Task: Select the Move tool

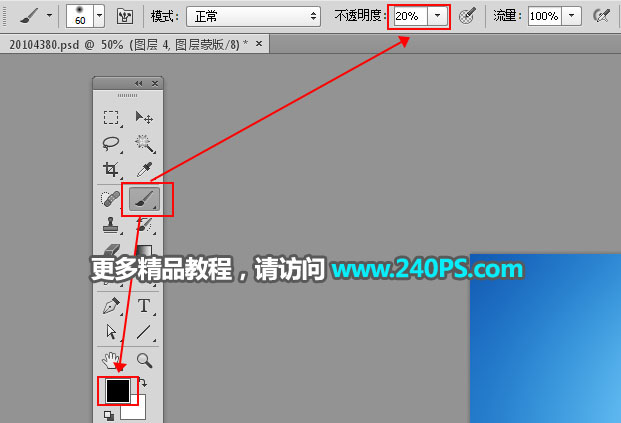Action: point(144,118)
